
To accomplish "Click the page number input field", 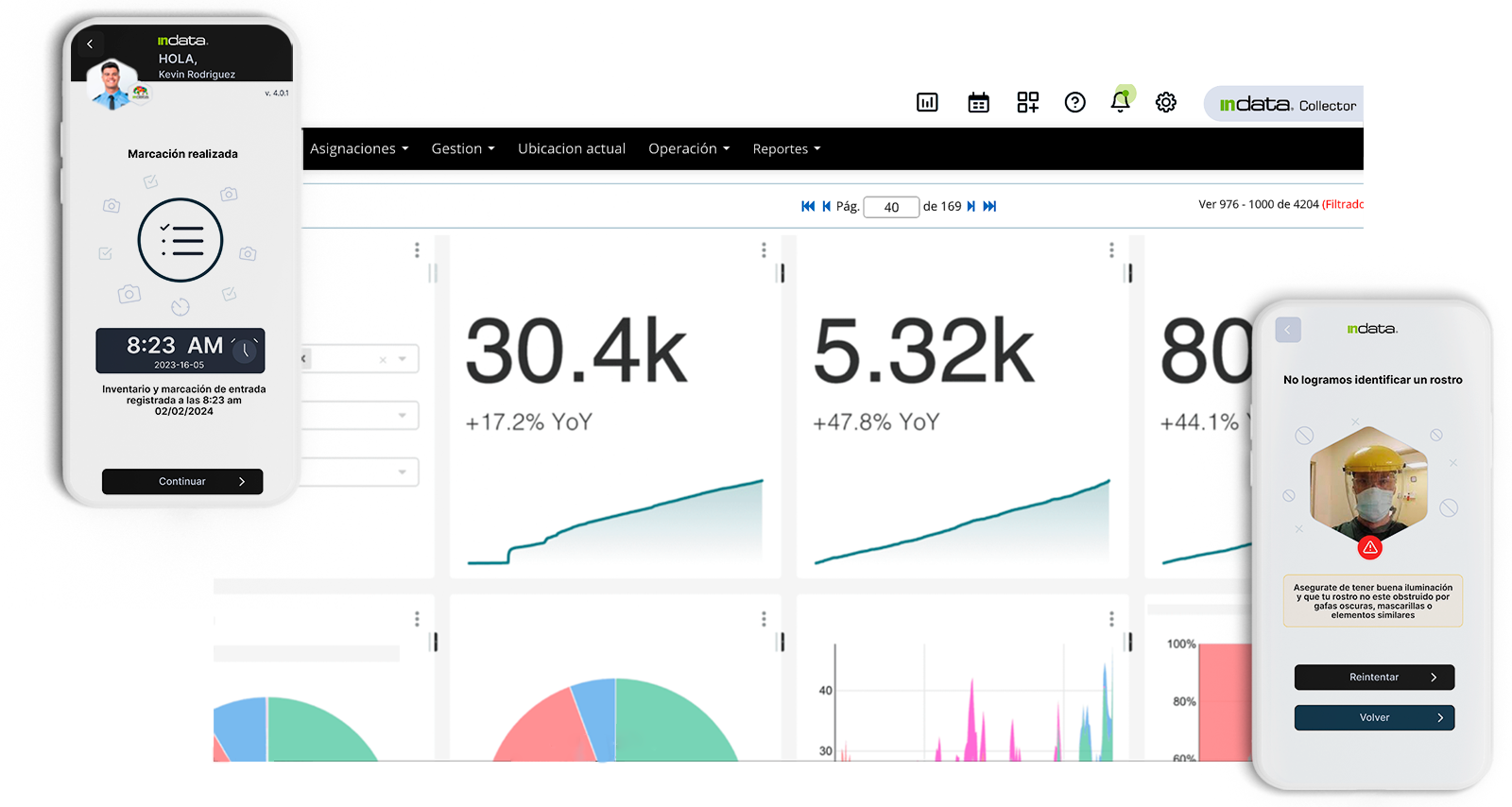I will point(891,207).
